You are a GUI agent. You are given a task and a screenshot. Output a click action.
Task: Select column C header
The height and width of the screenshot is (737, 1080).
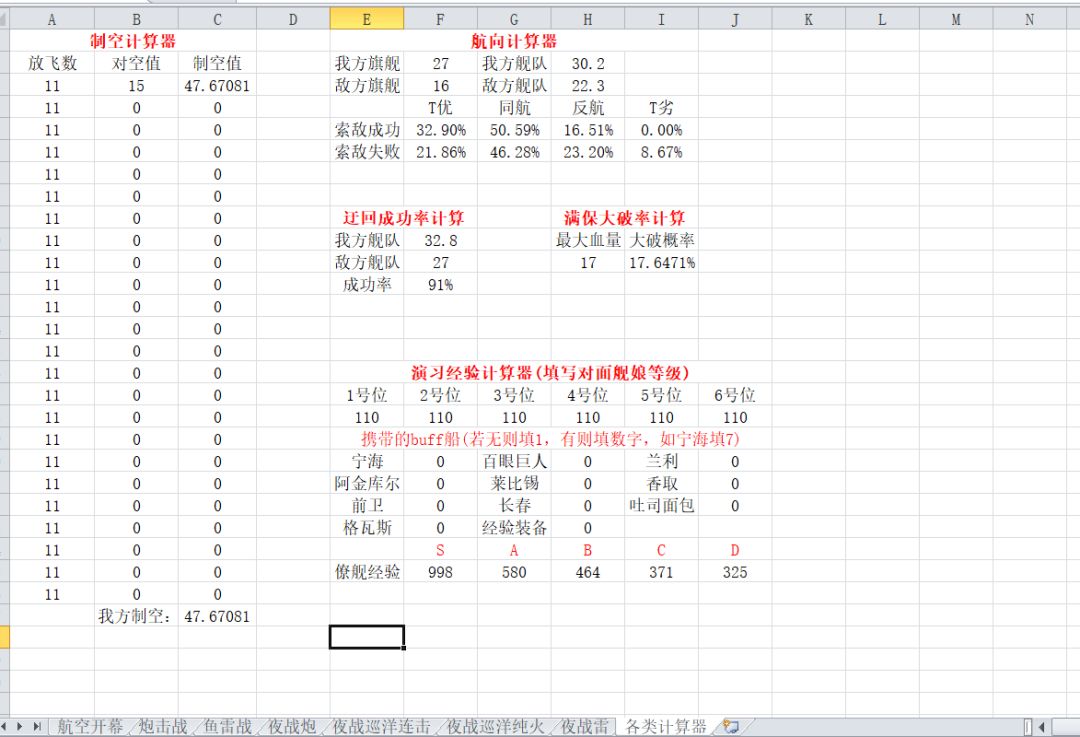[x=217, y=19]
